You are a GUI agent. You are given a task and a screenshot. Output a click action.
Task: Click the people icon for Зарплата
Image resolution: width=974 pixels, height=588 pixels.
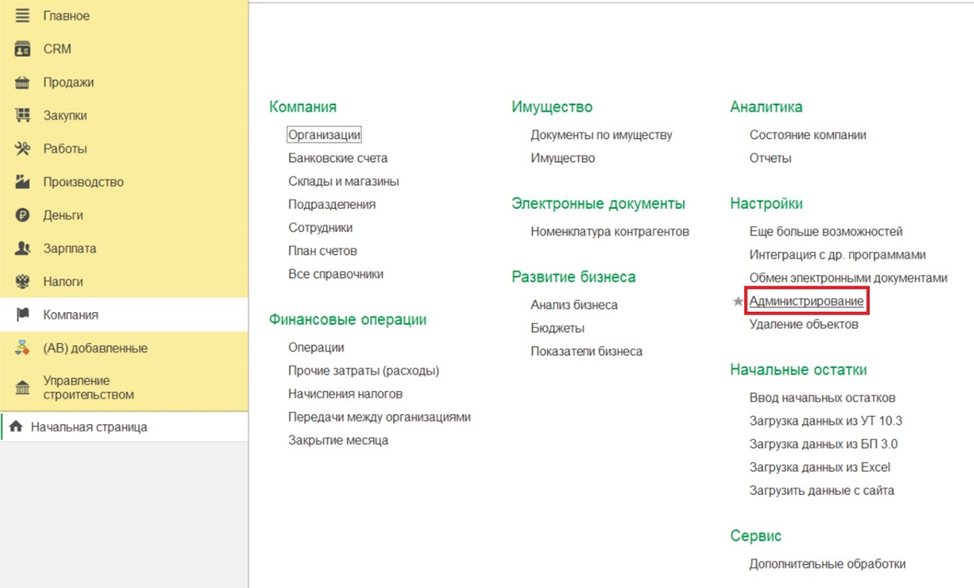pyautogui.click(x=22, y=248)
